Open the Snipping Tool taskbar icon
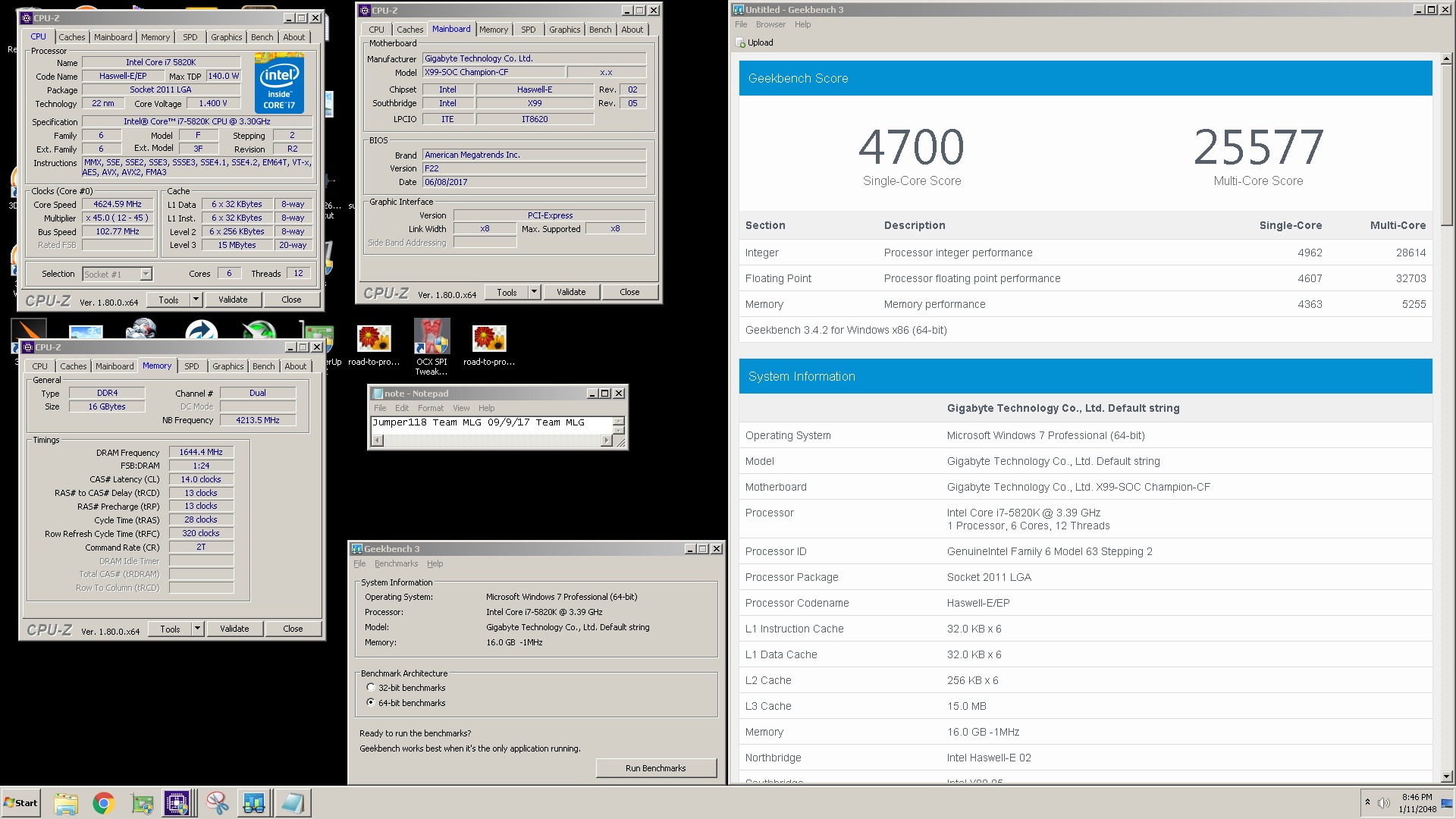Screen dimensions: 1456x819 218,803
